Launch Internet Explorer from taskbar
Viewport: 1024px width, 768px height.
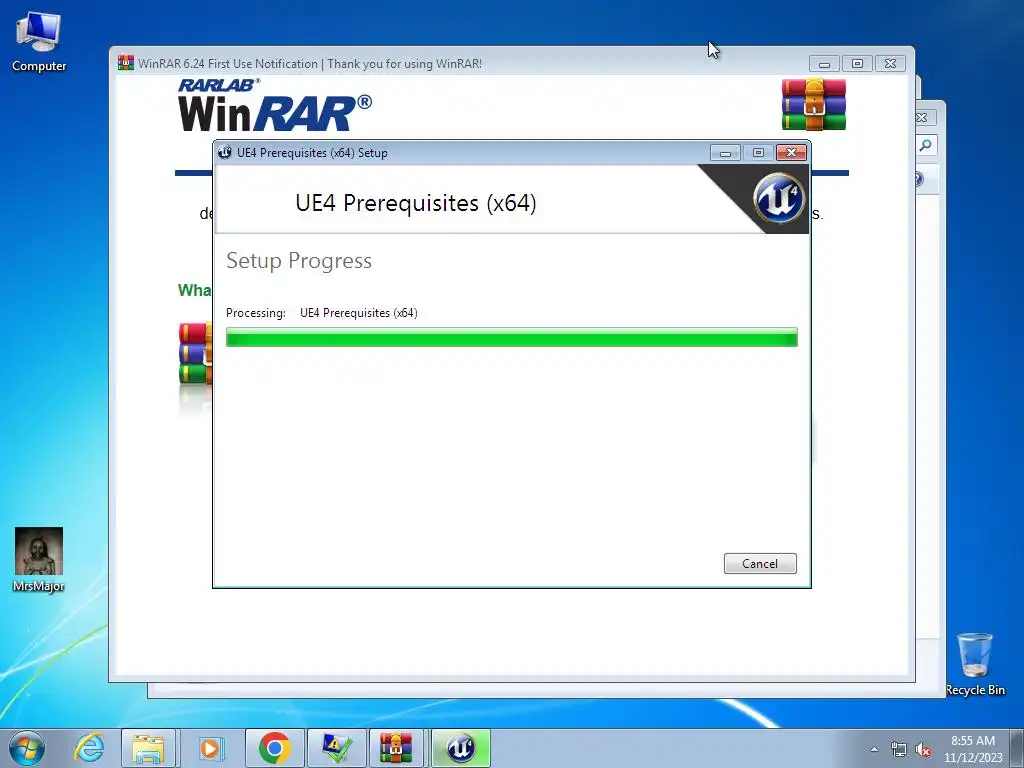[x=89, y=748]
